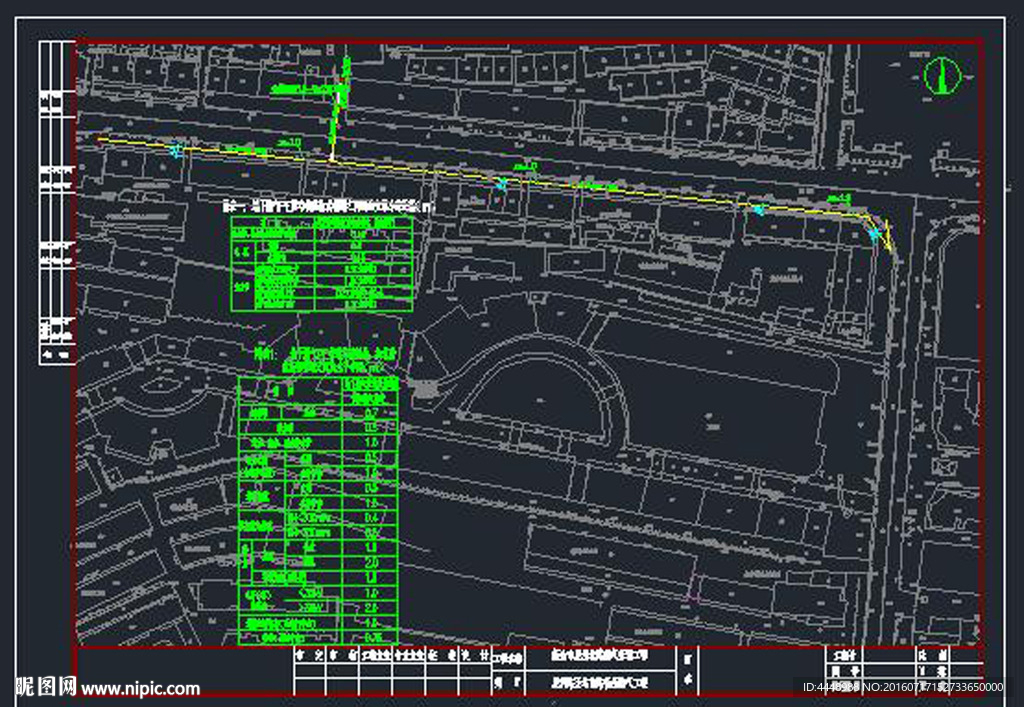Screen dimensions: 1024x707
Task: Click the "0.7" cell in the lower green table
Action: (370, 413)
